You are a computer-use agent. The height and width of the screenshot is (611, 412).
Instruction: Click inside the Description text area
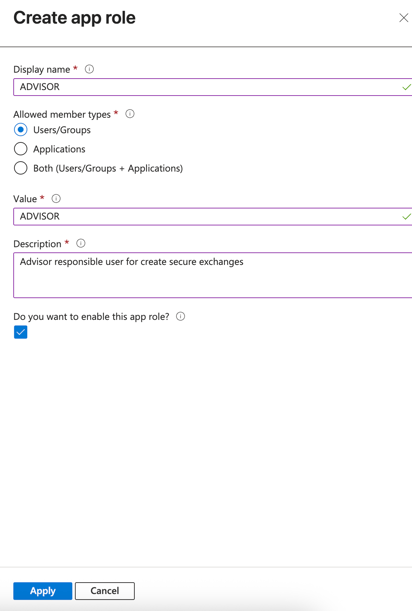(x=212, y=275)
